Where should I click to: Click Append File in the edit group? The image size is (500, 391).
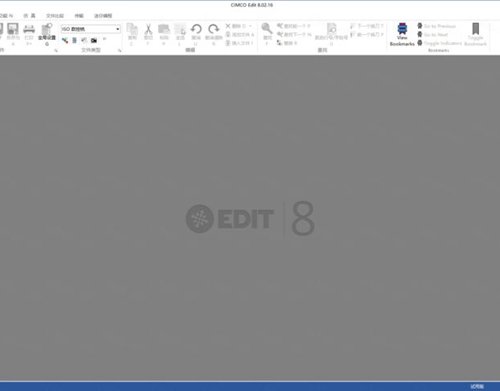(x=240, y=35)
